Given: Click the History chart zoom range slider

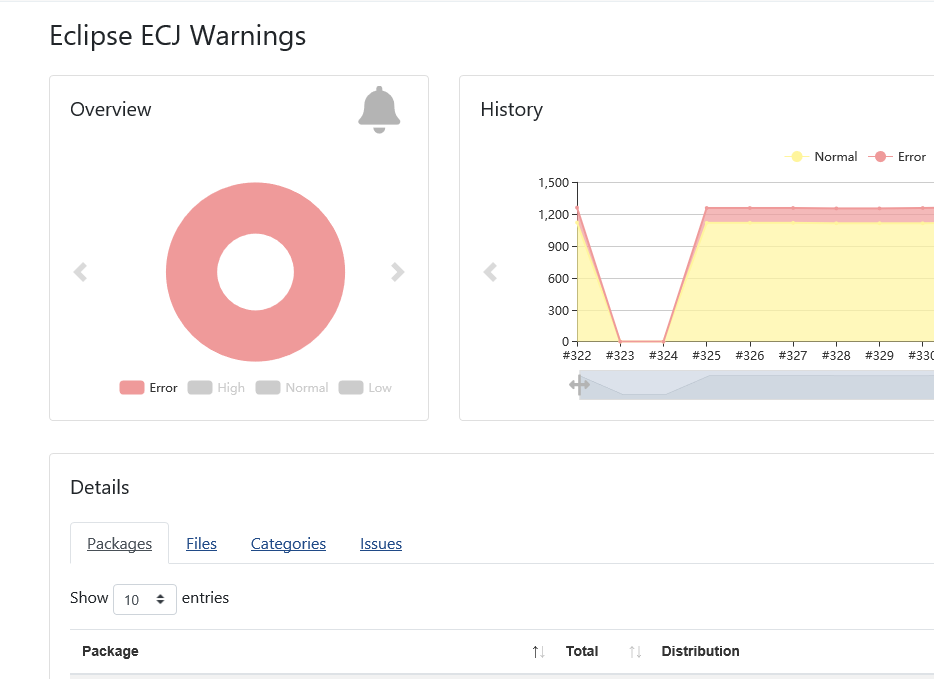Looking at the screenshot, I should [x=756, y=385].
